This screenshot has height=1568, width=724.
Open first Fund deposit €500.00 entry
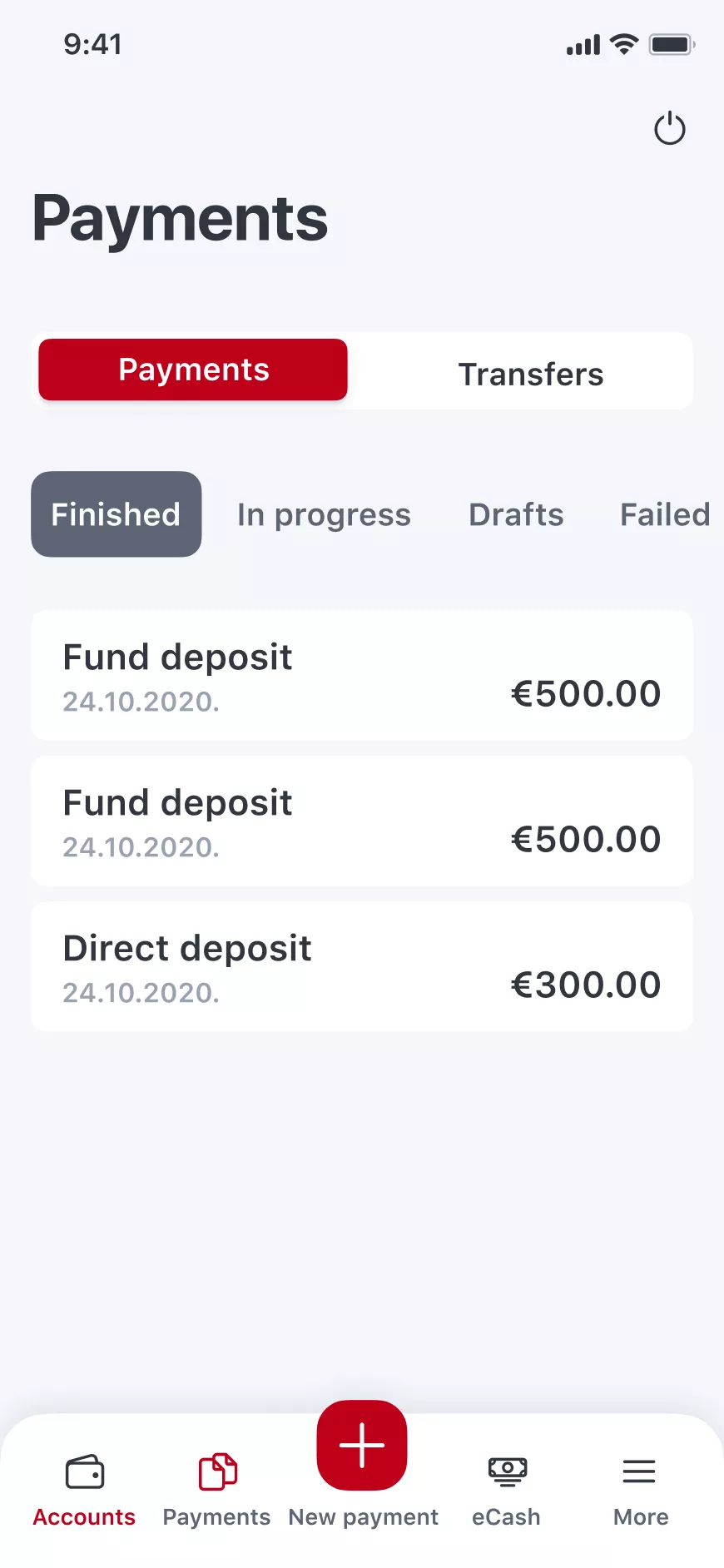pyautogui.click(x=362, y=676)
